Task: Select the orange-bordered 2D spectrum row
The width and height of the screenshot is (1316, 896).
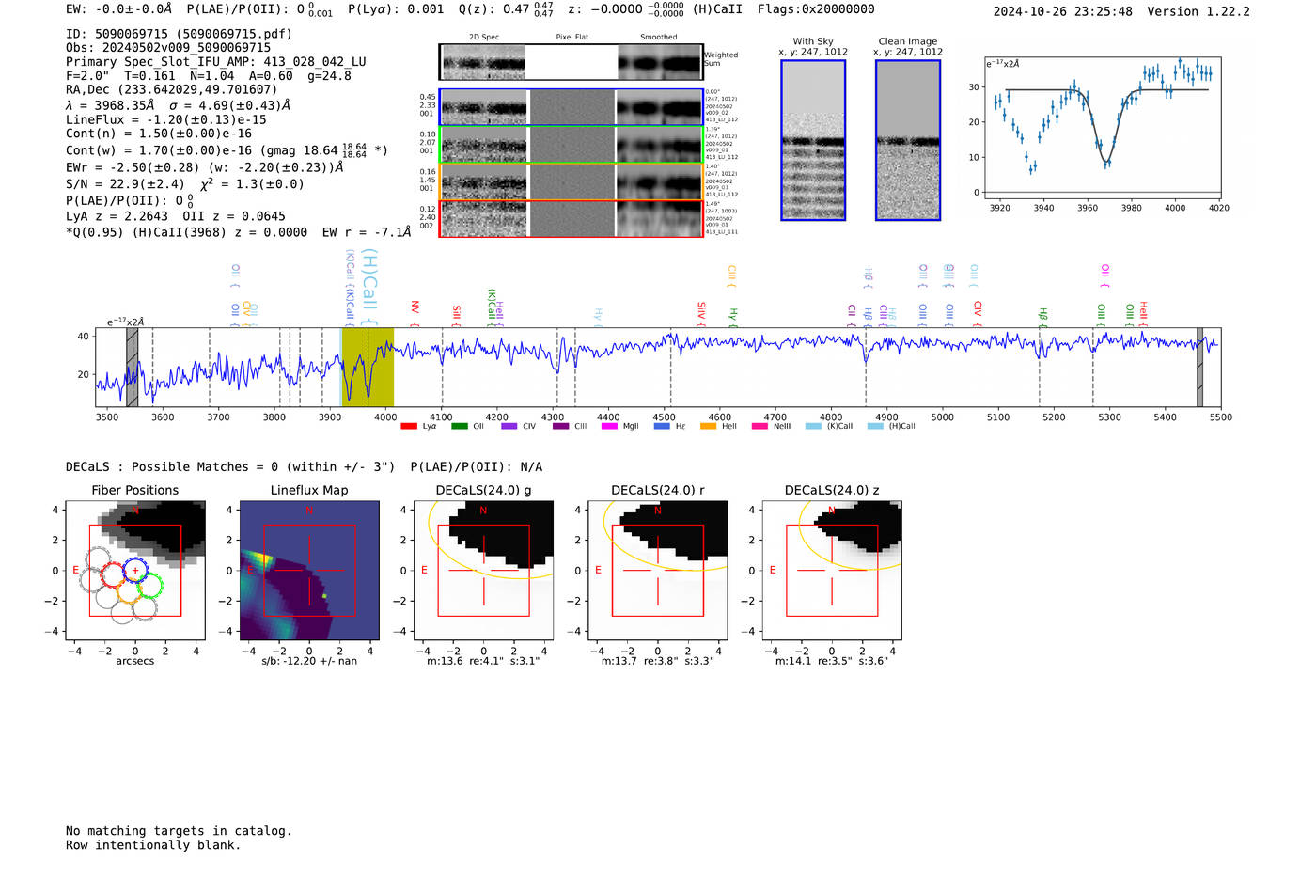Action: [571, 181]
